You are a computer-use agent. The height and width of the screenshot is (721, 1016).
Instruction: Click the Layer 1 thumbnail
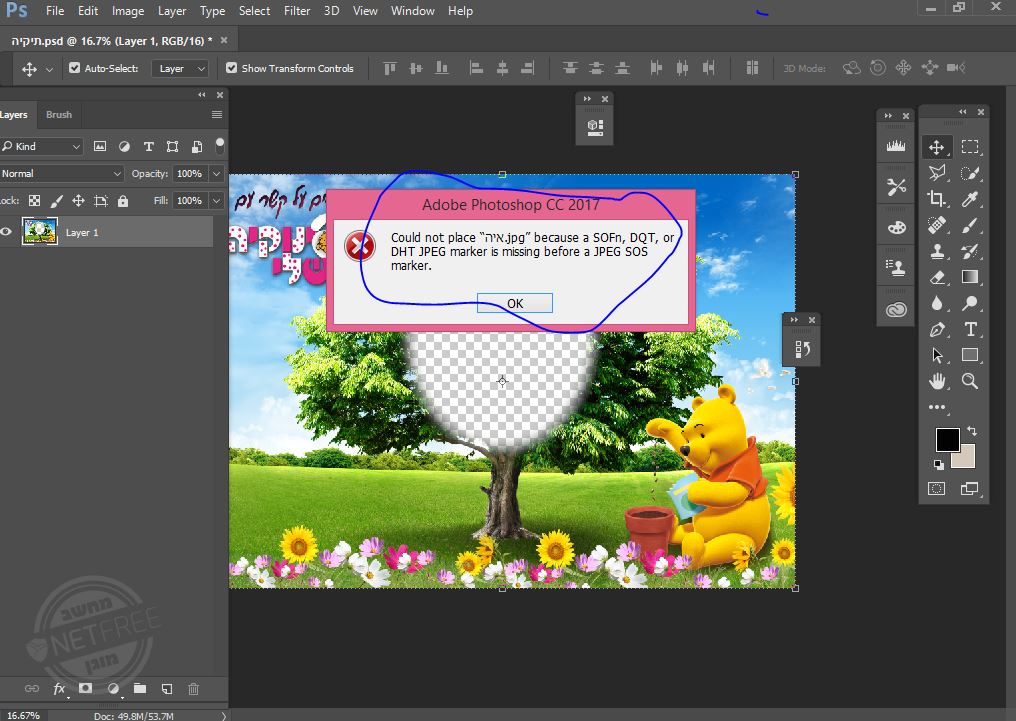click(40, 232)
